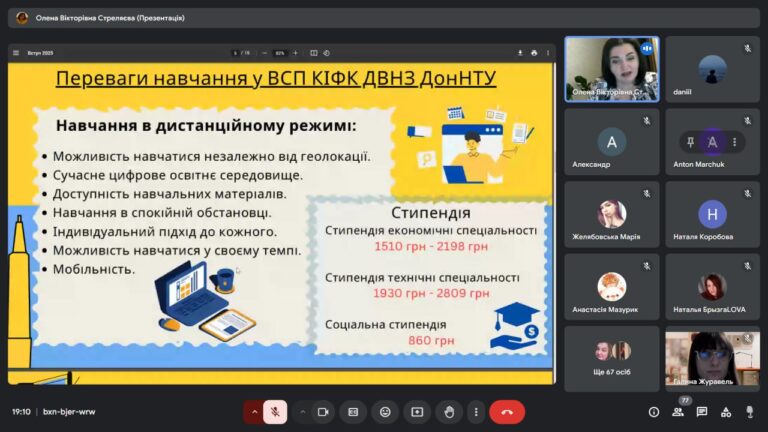Show people panel with 77 participants
This screenshot has height=432, width=768.
[x=678, y=412]
